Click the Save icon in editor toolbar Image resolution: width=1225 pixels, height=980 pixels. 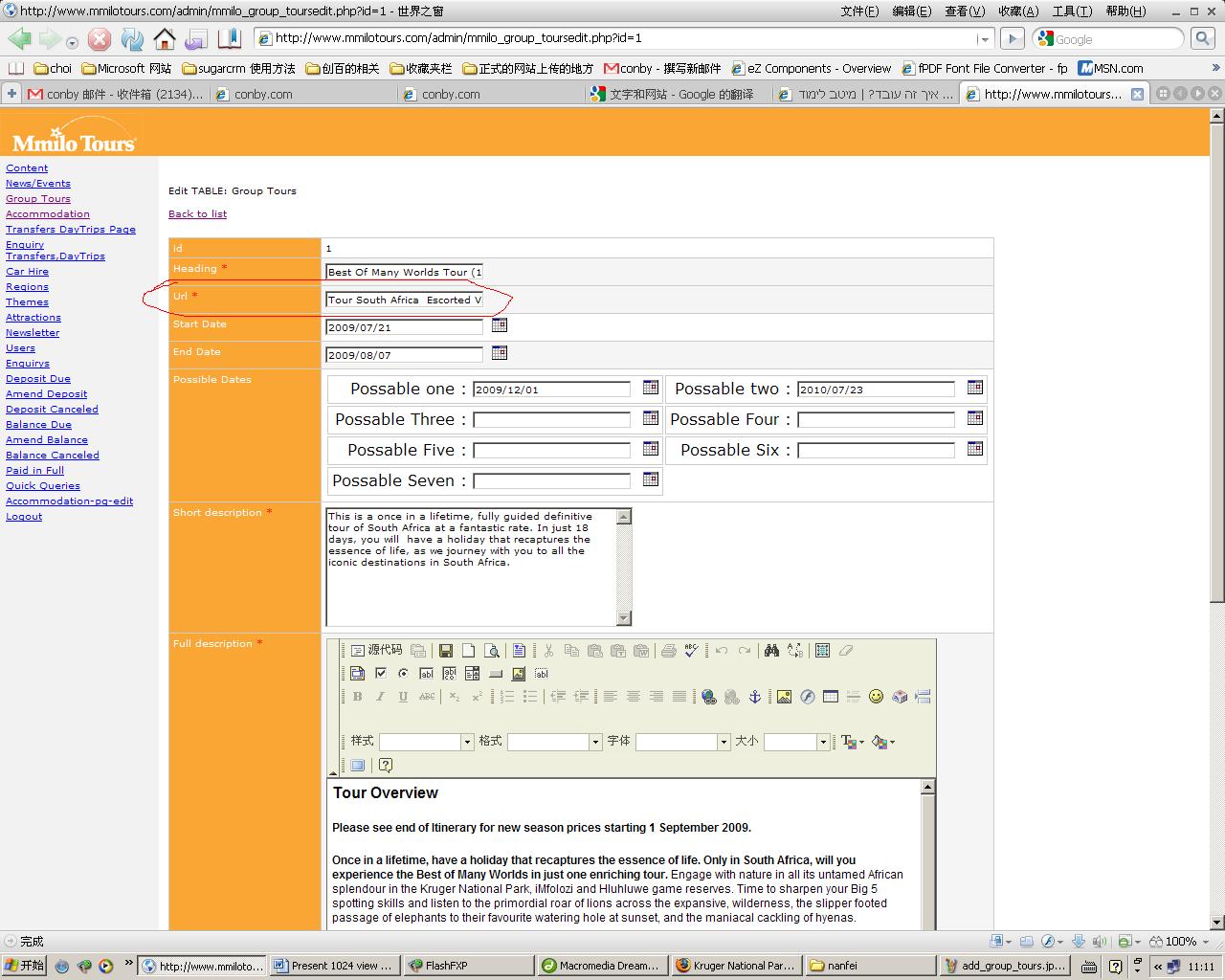click(445, 651)
